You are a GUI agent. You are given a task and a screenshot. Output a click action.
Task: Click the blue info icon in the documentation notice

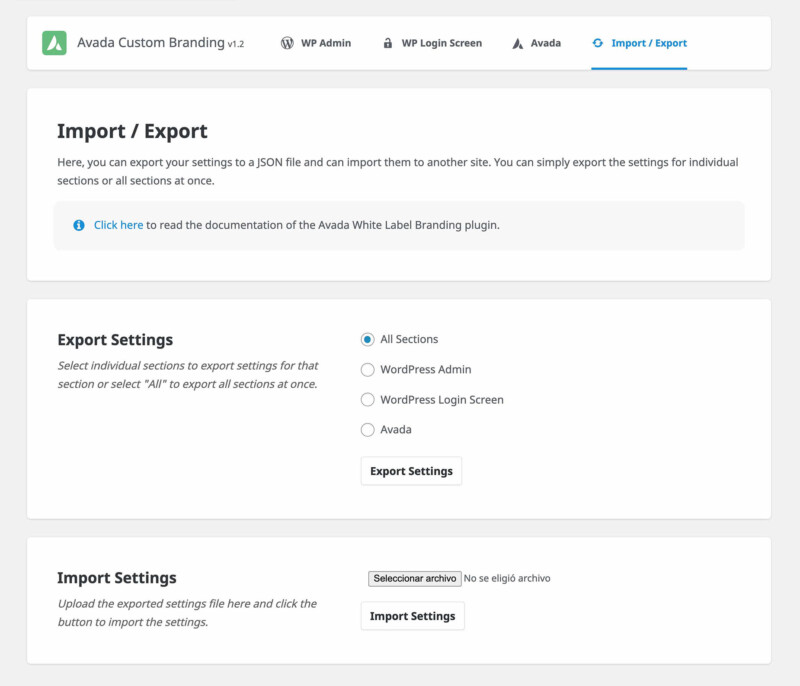point(78,225)
